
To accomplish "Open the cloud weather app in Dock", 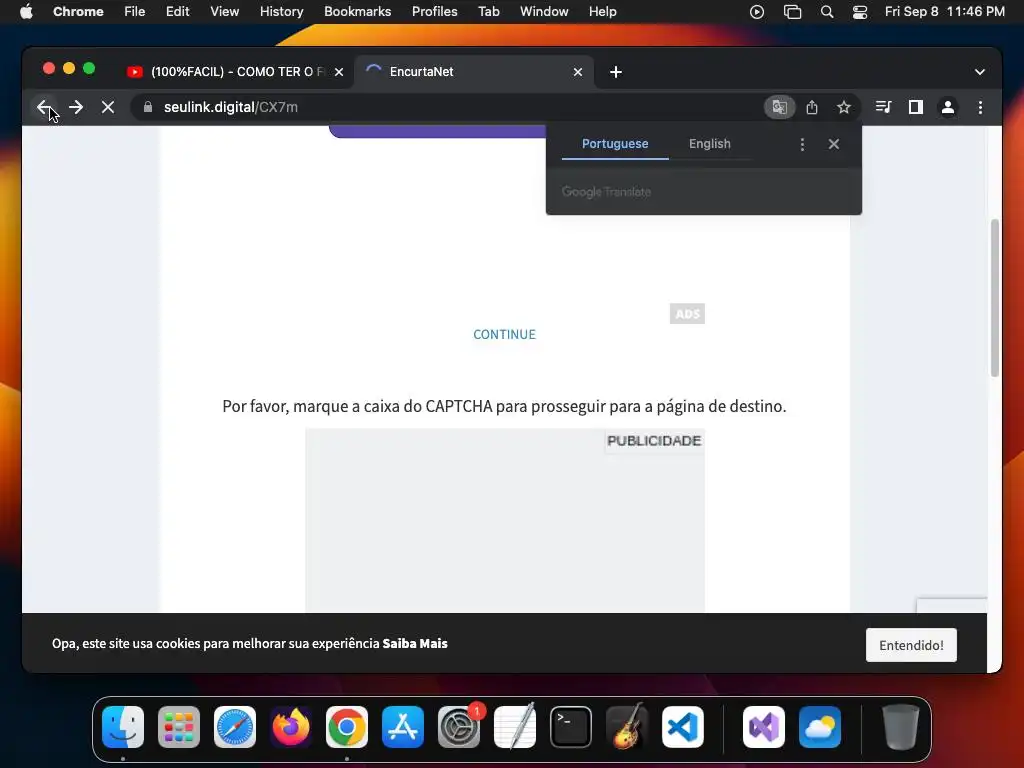I will click(x=820, y=727).
